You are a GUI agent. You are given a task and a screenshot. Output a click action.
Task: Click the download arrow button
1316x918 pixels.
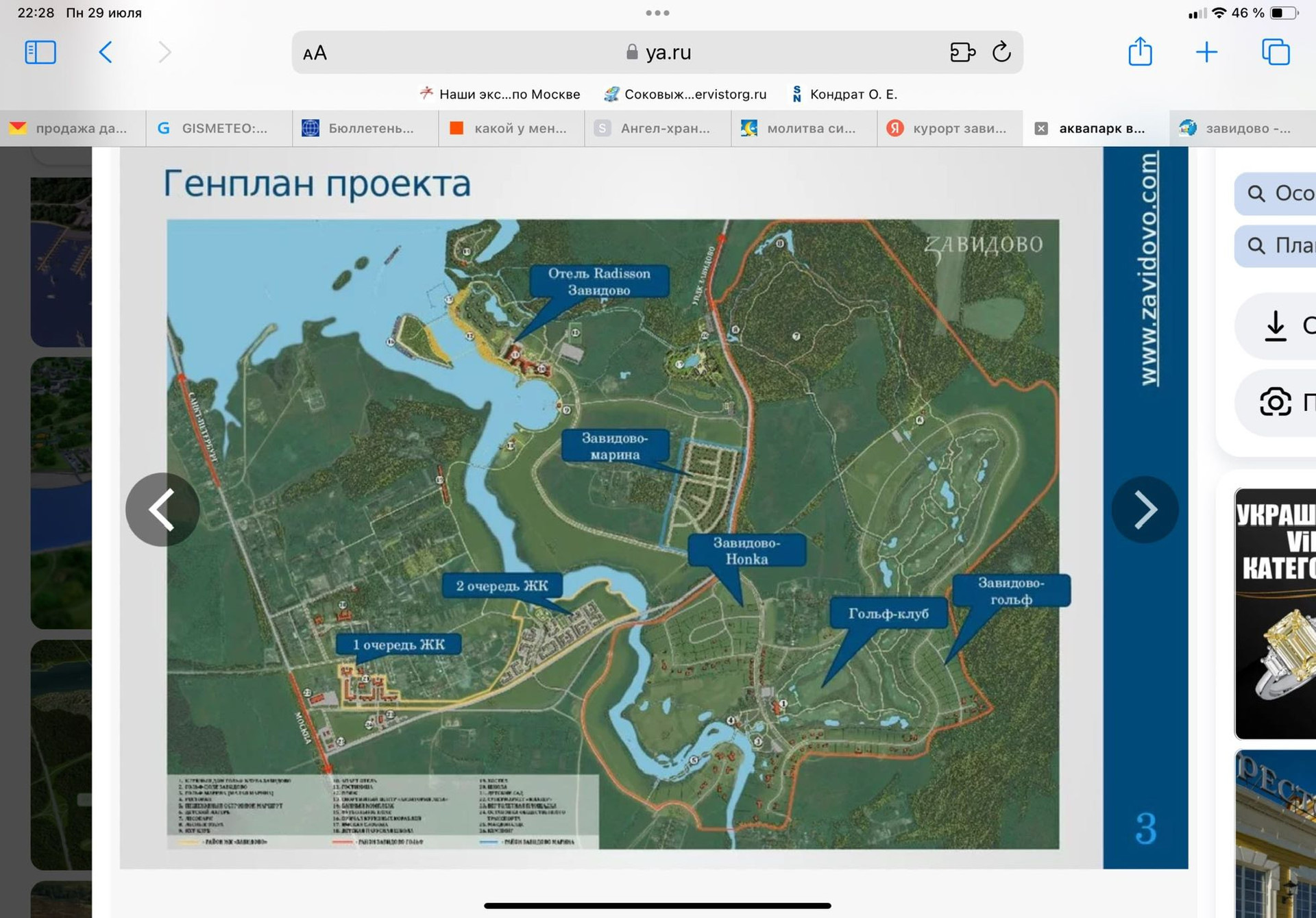click(x=1276, y=325)
